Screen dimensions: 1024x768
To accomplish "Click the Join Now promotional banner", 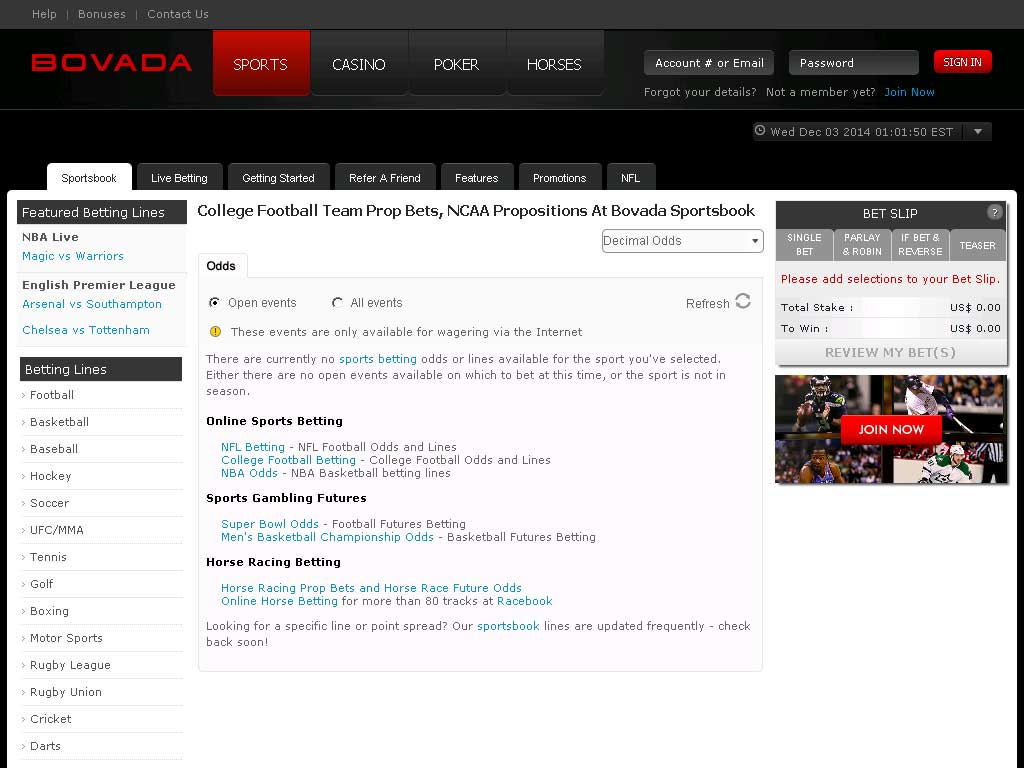I will coord(890,429).
